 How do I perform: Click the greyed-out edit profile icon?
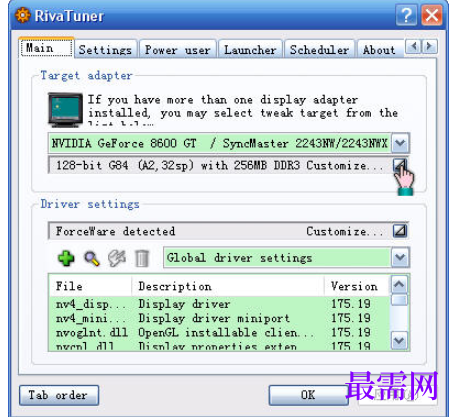117,258
